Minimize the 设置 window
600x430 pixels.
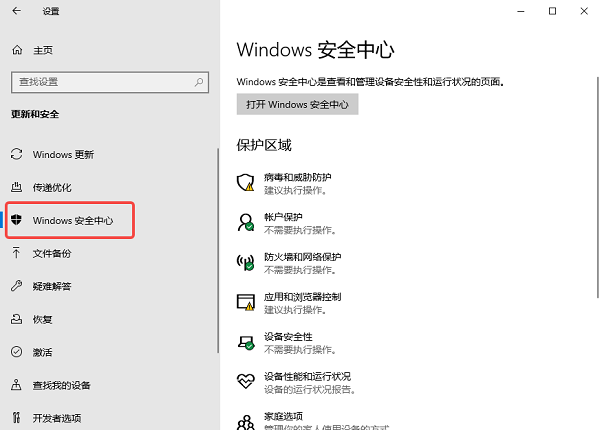tap(521, 11)
